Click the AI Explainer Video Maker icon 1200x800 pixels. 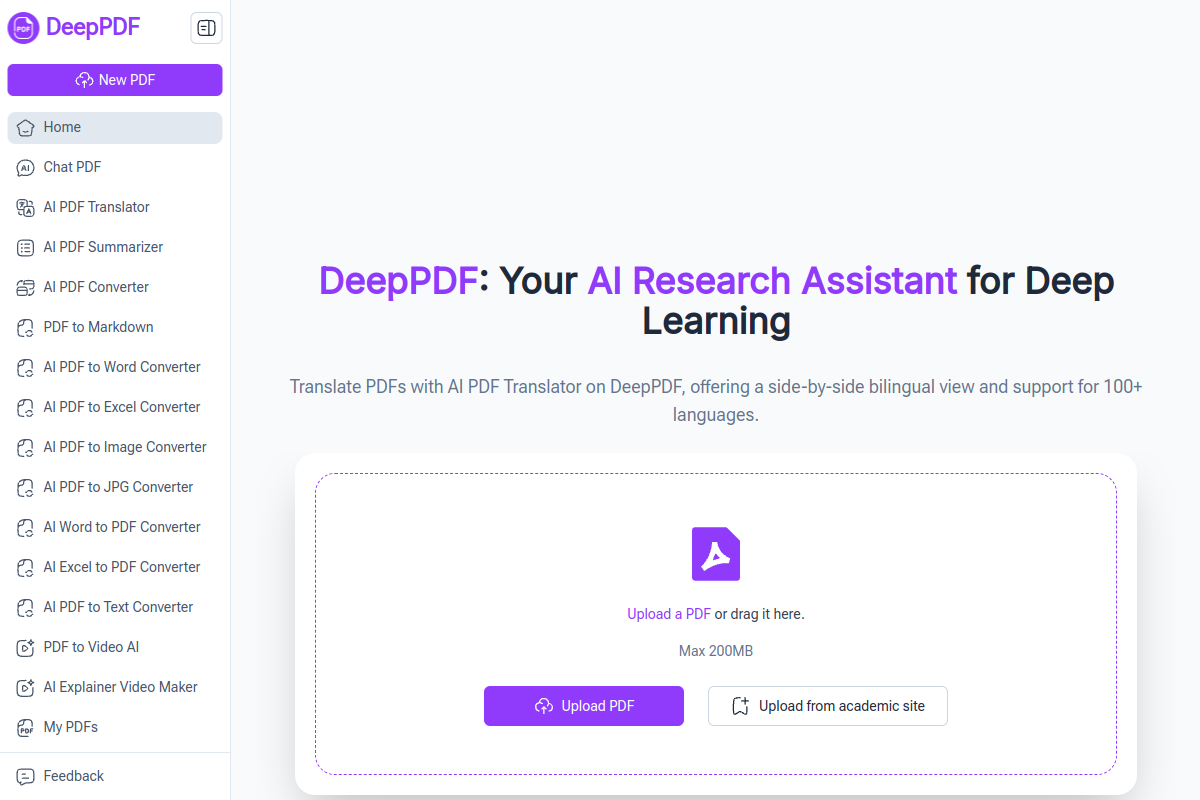pyautogui.click(x=26, y=688)
